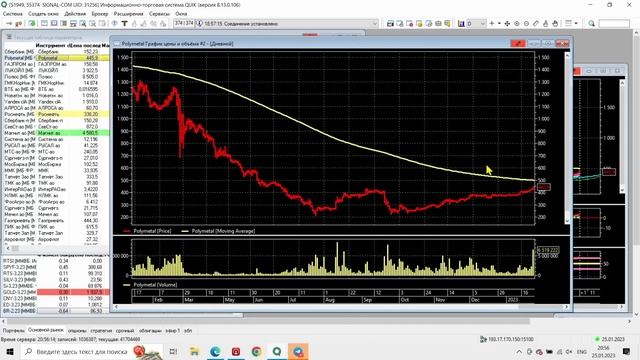Switch to the облигации tab

(150, 331)
